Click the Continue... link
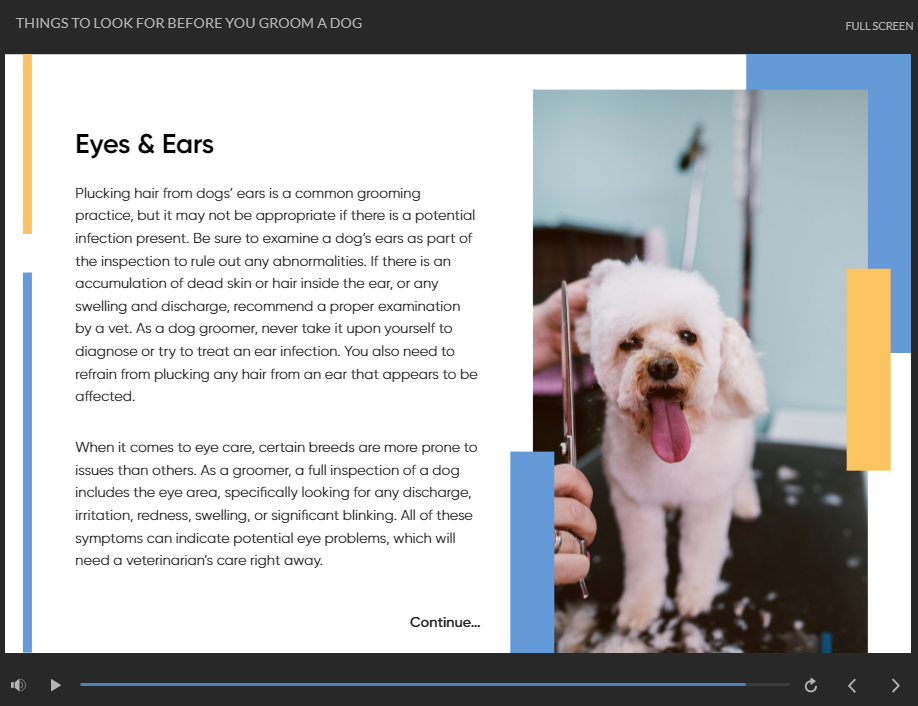The width and height of the screenshot is (918, 706). tap(444, 622)
